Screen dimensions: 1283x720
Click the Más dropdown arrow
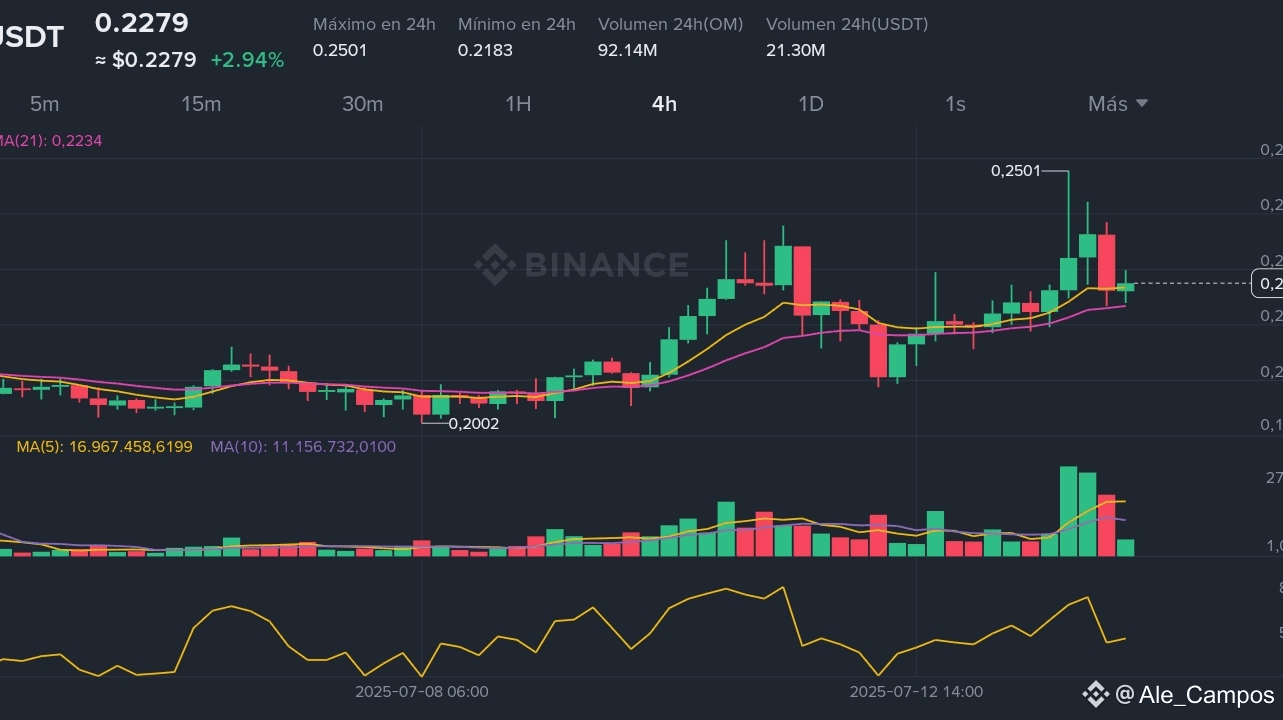tap(1142, 103)
